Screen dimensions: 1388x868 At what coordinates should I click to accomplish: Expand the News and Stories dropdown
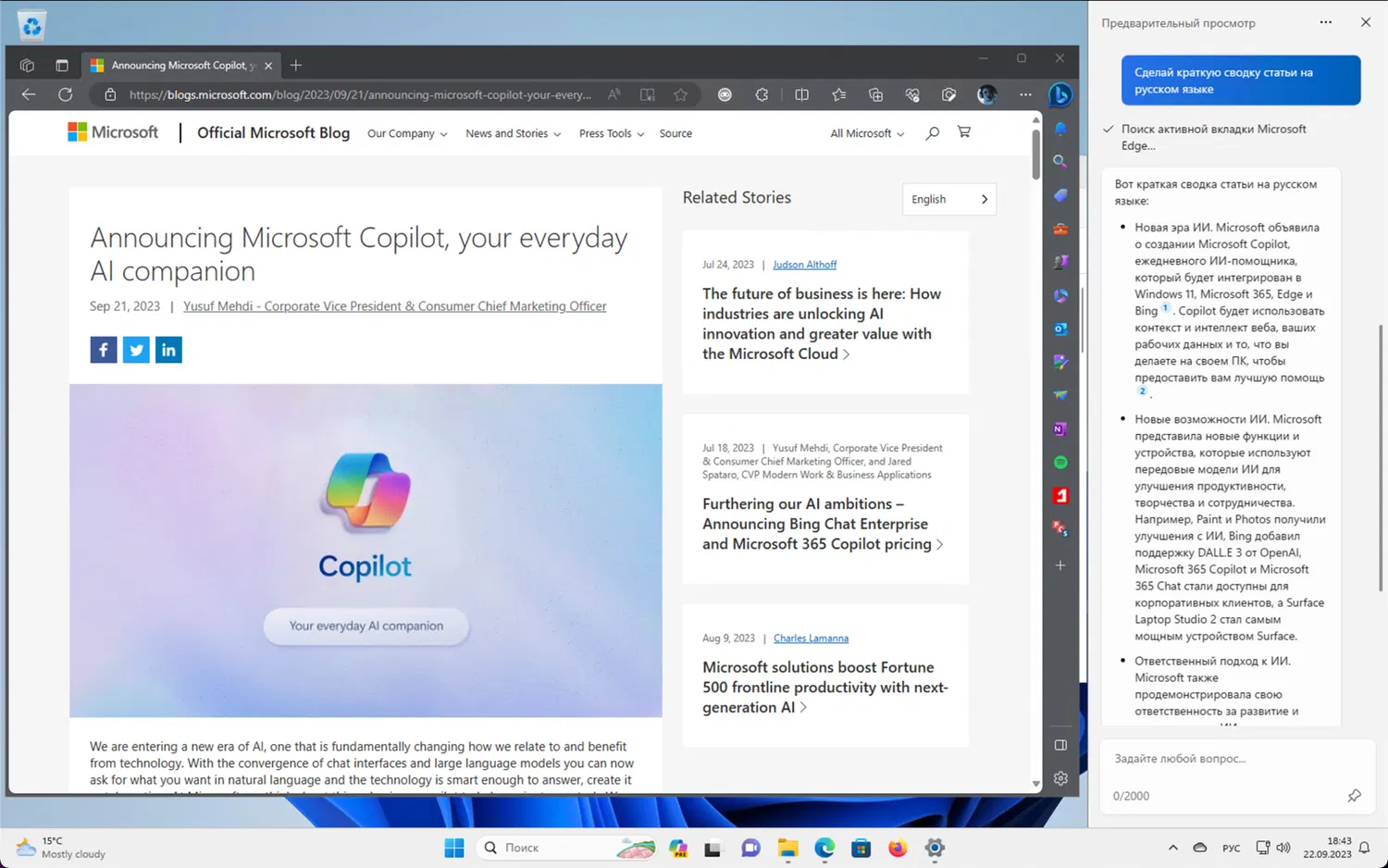click(514, 133)
